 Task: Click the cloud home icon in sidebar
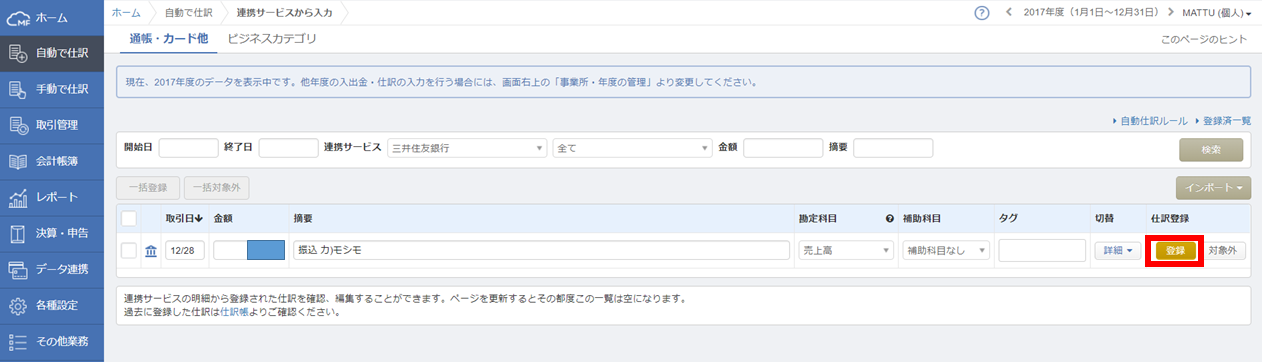pos(17,17)
